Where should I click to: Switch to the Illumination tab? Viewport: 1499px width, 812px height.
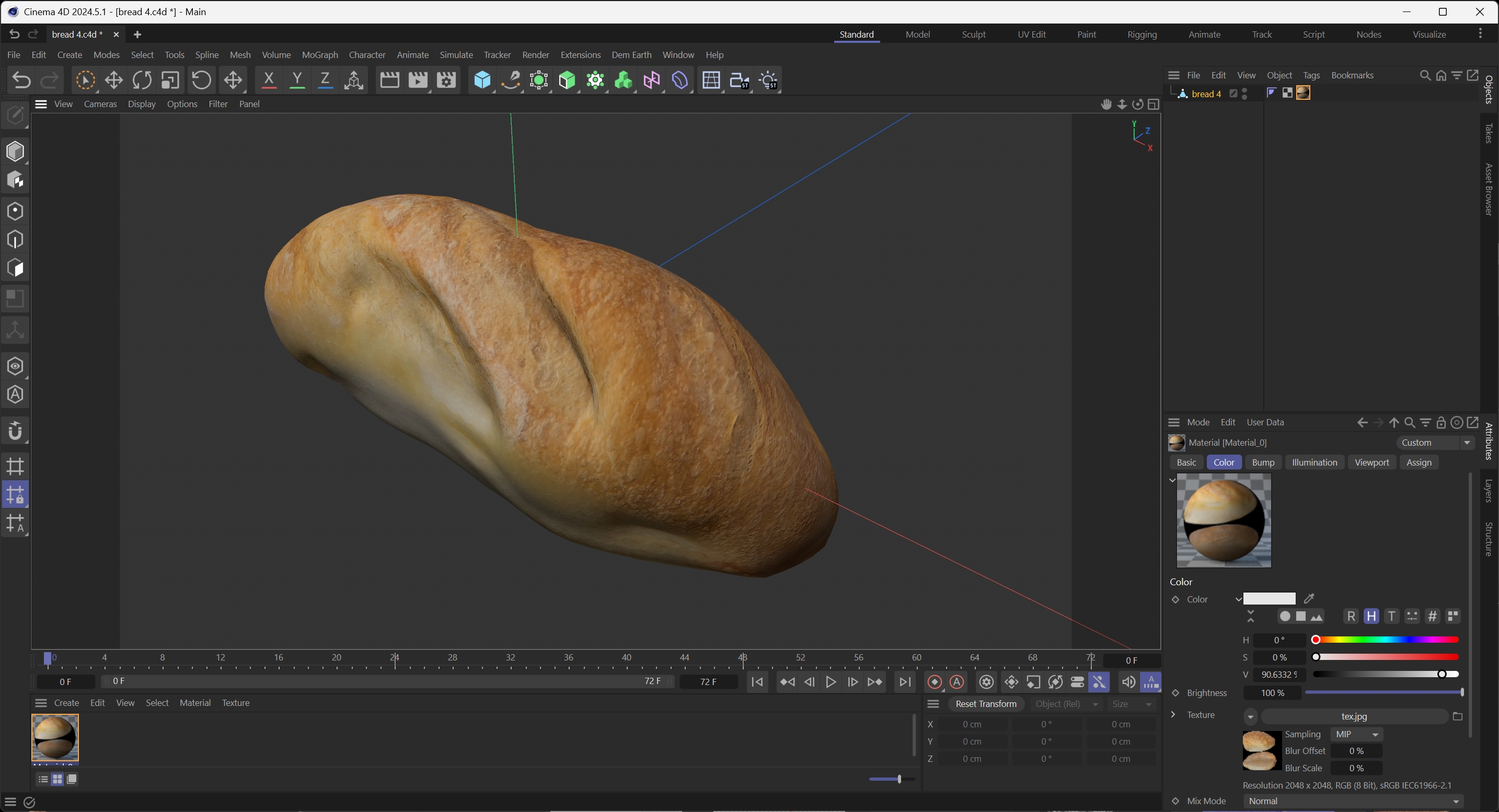tap(1314, 462)
